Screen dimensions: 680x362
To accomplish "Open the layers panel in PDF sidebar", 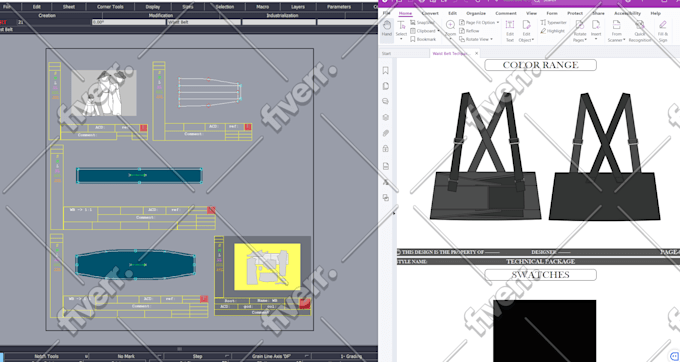I will tap(386, 117).
